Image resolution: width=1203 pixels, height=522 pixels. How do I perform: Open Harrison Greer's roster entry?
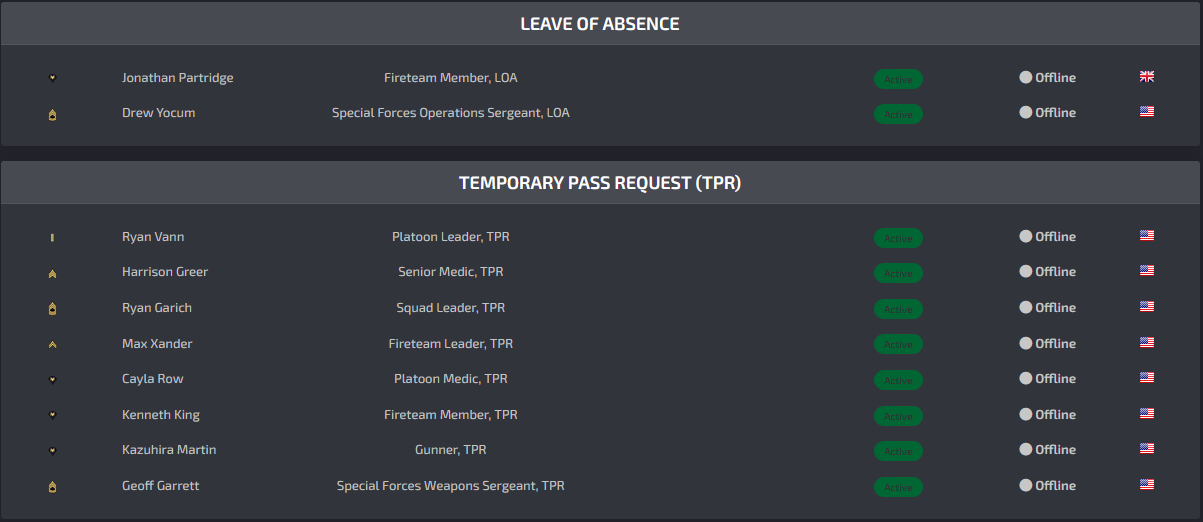(x=165, y=272)
